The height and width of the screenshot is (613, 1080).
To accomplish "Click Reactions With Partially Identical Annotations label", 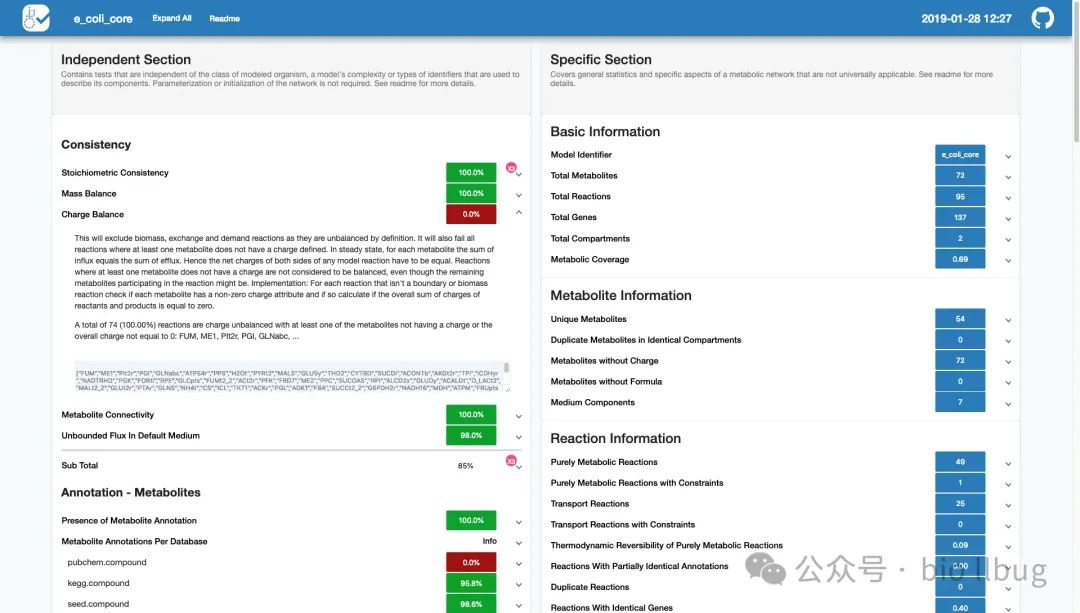I will (639, 566).
